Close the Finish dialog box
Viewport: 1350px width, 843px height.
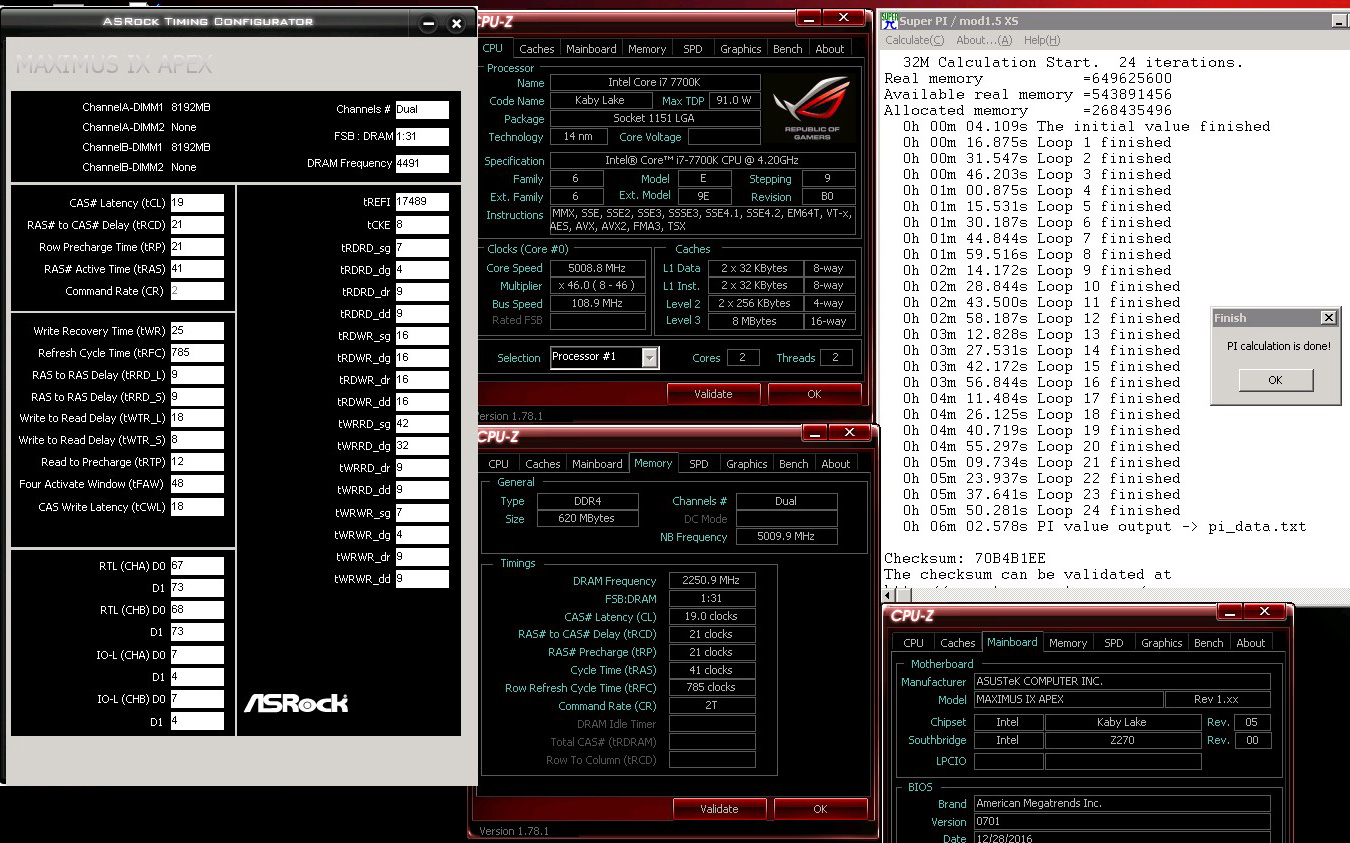[1328, 318]
